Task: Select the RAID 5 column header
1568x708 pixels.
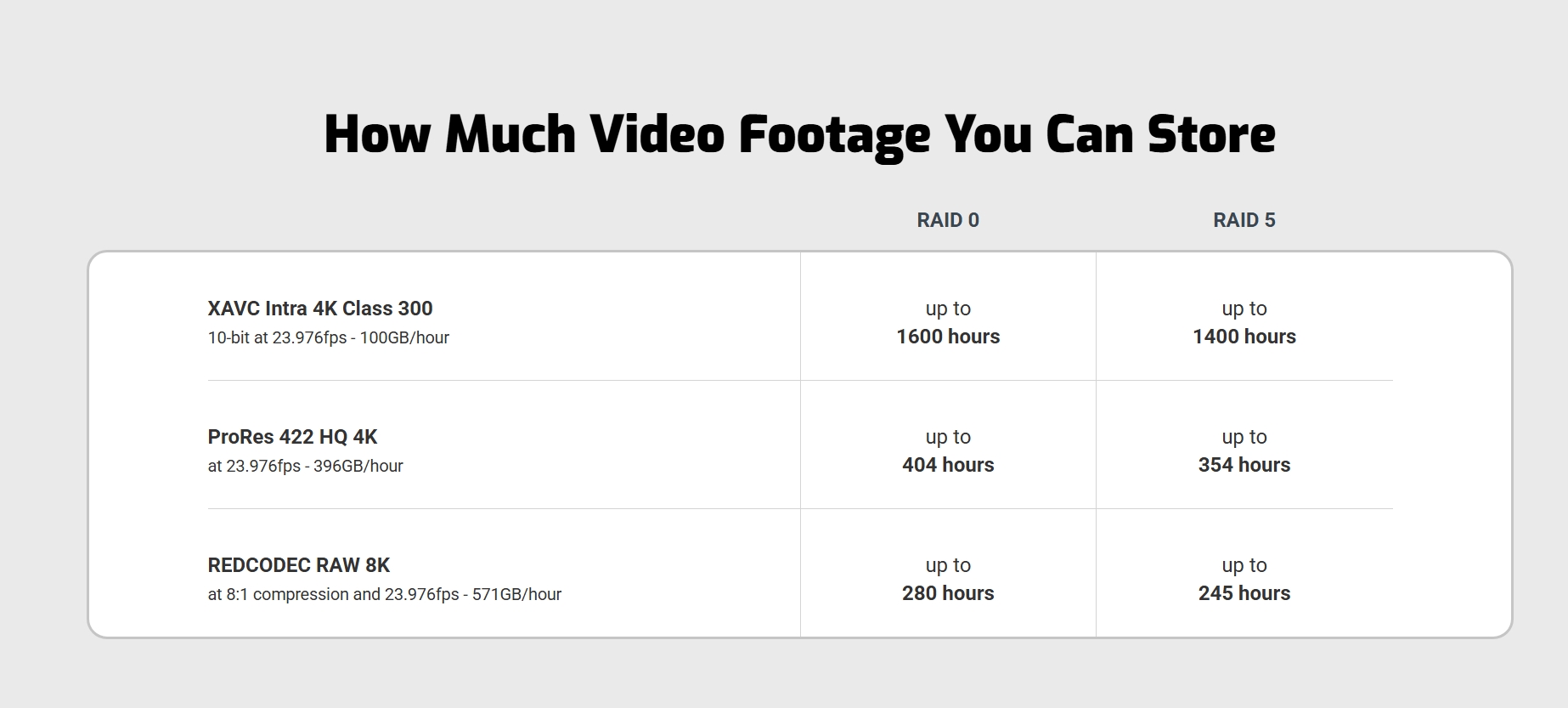Action: (x=1244, y=220)
